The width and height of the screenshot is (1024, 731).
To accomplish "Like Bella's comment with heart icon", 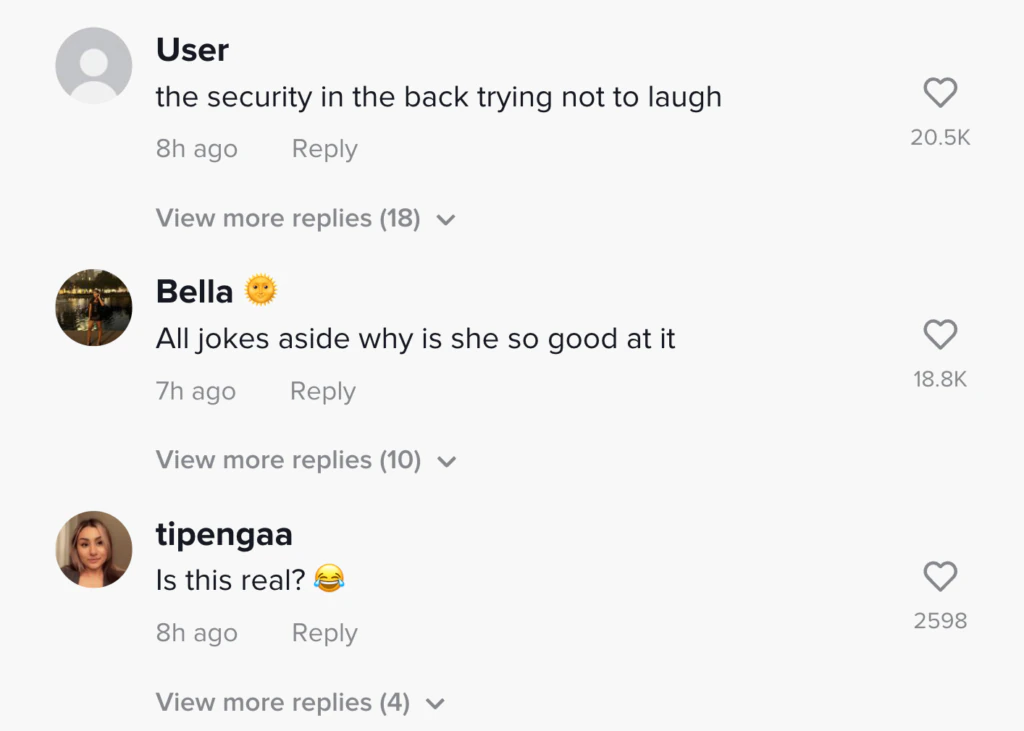I will pyautogui.click(x=940, y=335).
